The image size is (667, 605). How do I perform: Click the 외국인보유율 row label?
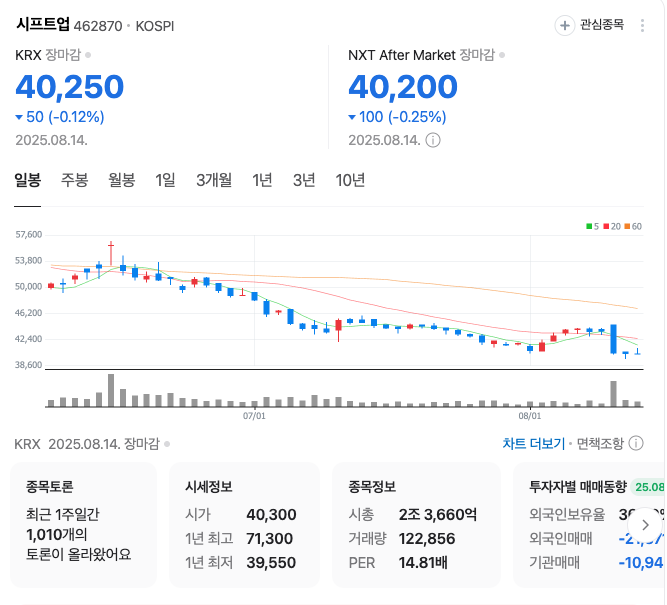click(x=567, y=515)
